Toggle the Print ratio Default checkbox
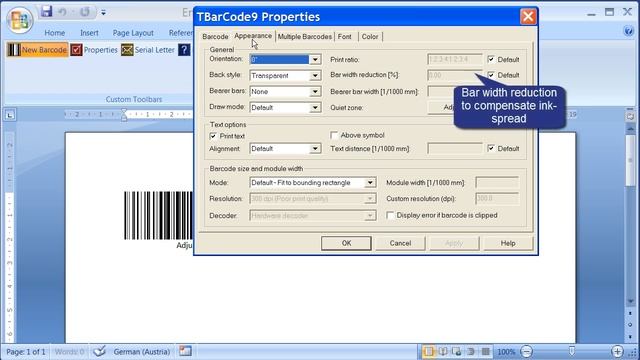The height and width of the screenshot is (360, 640). point(491,59)
